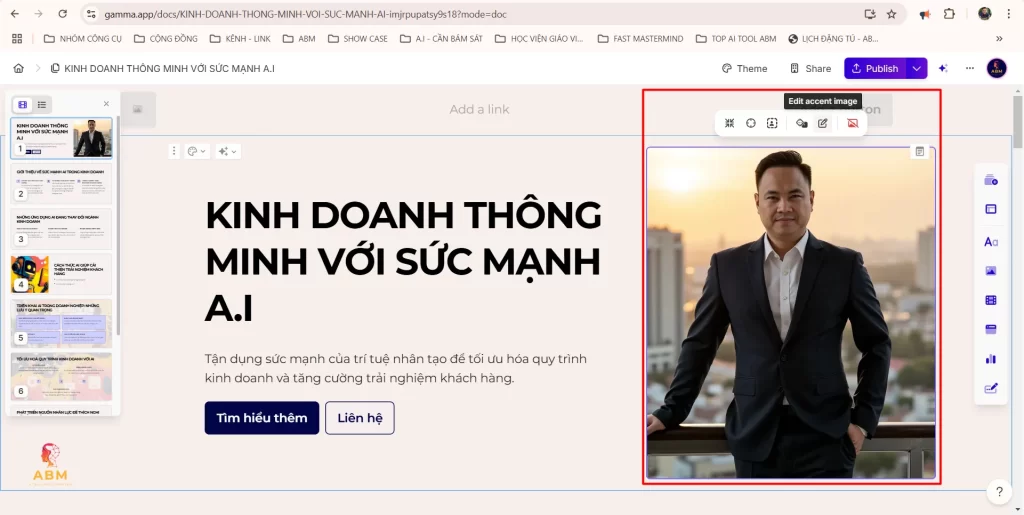Open the three-dot more options menu in header
1024x515 pixels.
[969, 68]
